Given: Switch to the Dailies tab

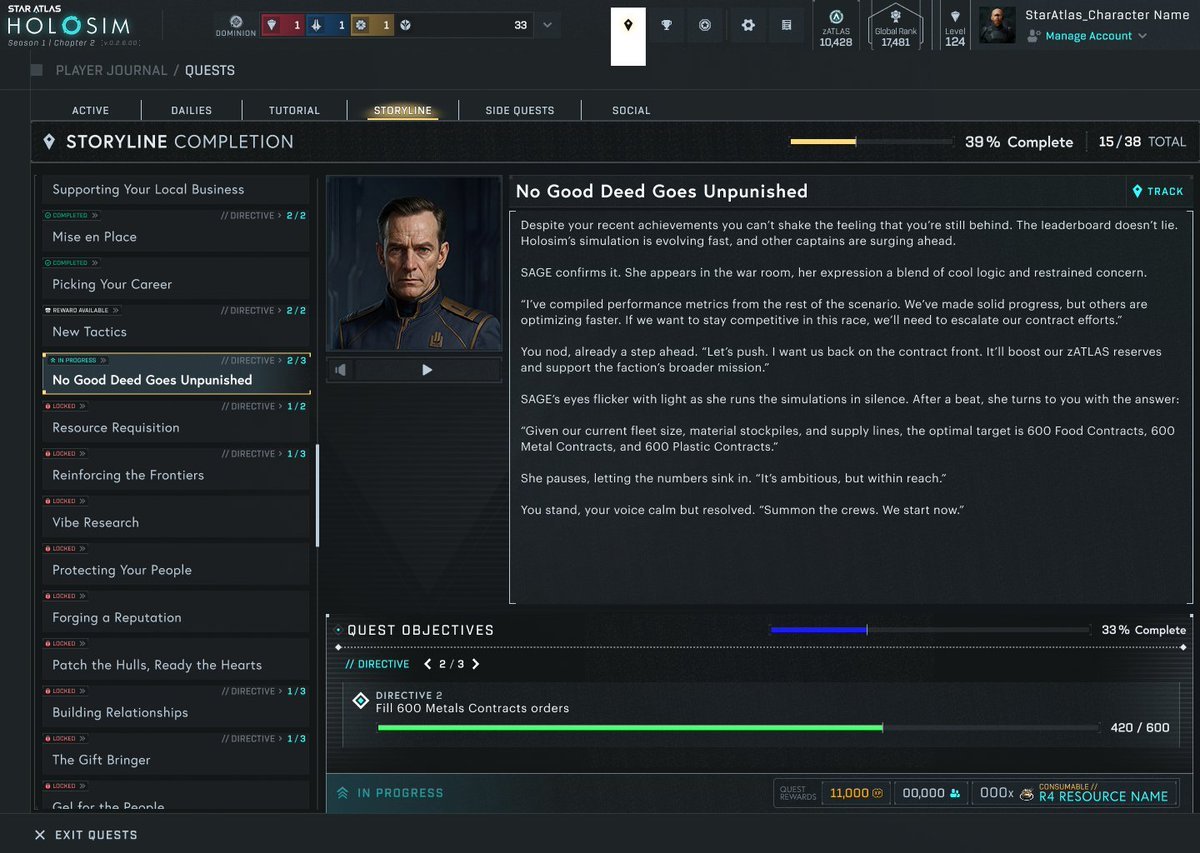Looking at the screenshot, I should pos(191,110).
